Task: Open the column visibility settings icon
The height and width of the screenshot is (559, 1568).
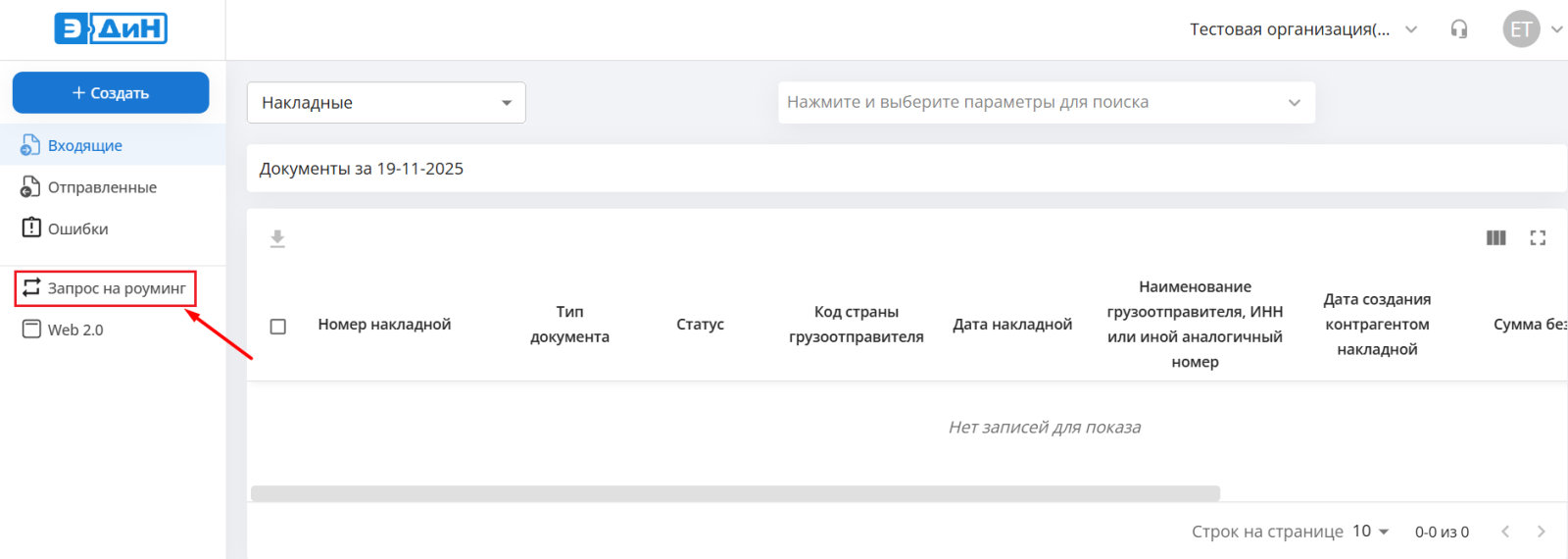Action: pos(1495,237)
